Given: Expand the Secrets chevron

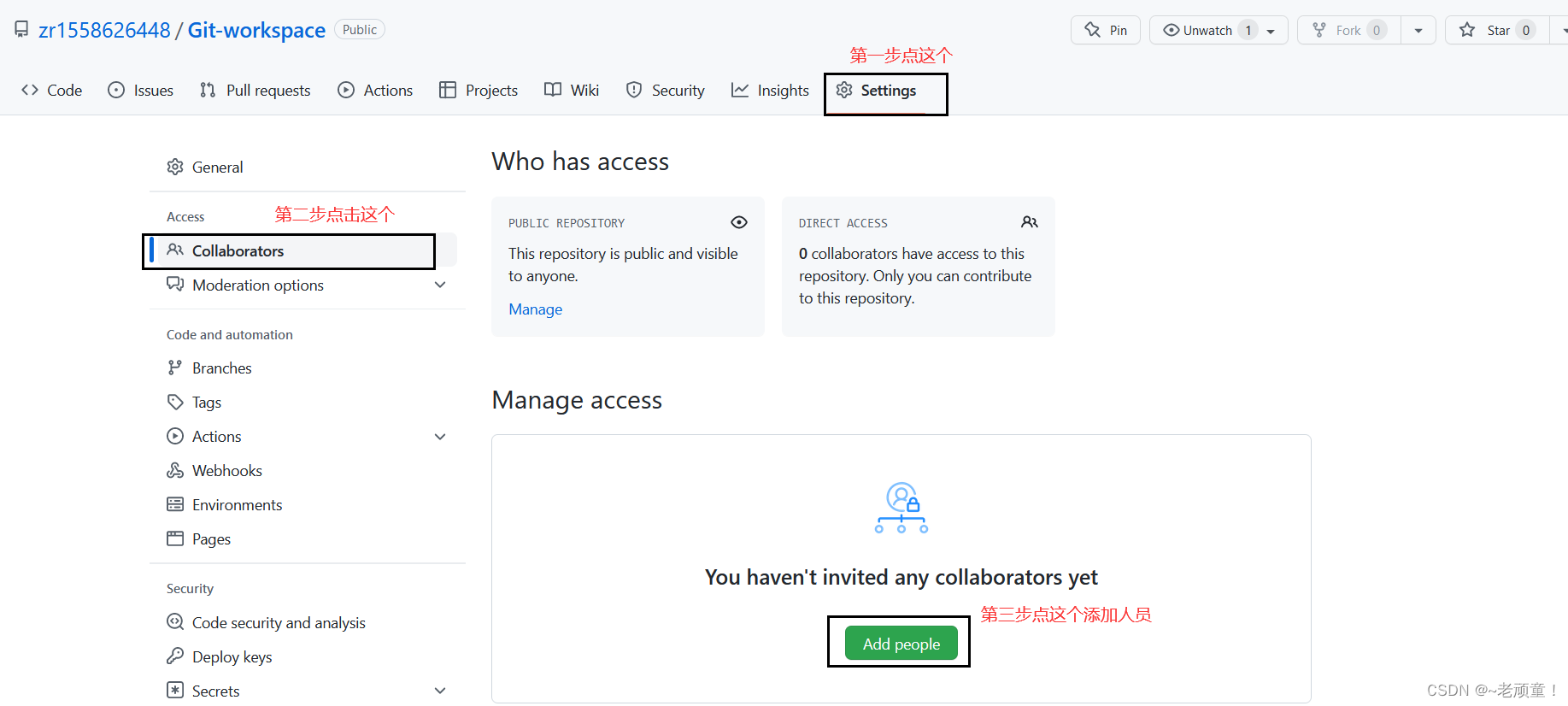Looking at the screenshot, I should click(440, 691).
